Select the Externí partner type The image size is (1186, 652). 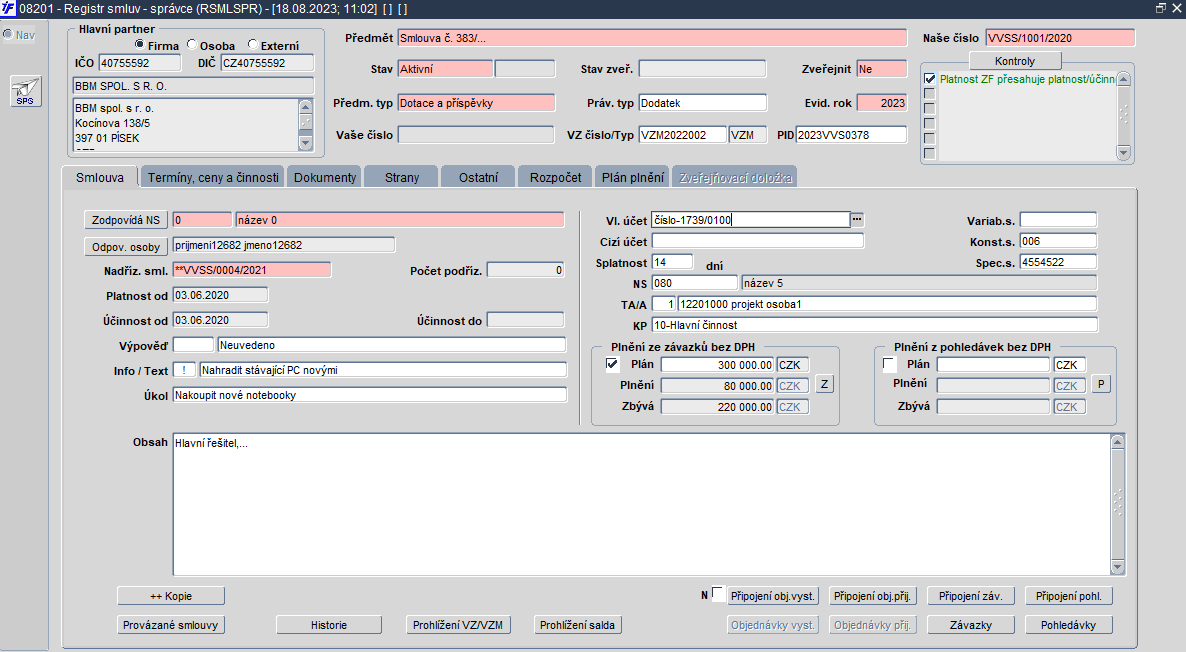[253, 45]
